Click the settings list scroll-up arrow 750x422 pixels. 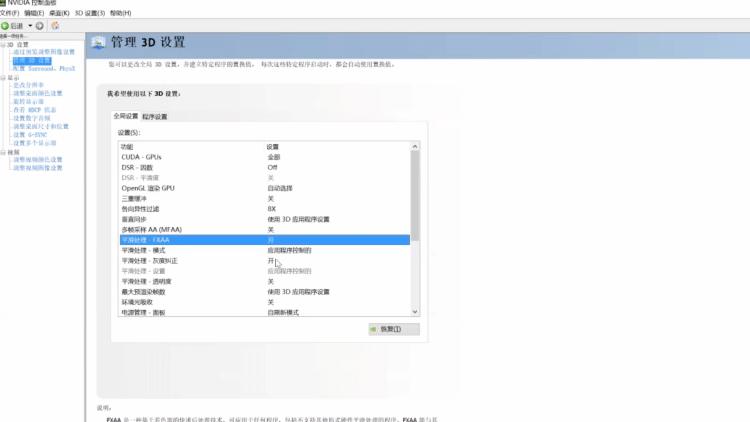tap(415, 146)
